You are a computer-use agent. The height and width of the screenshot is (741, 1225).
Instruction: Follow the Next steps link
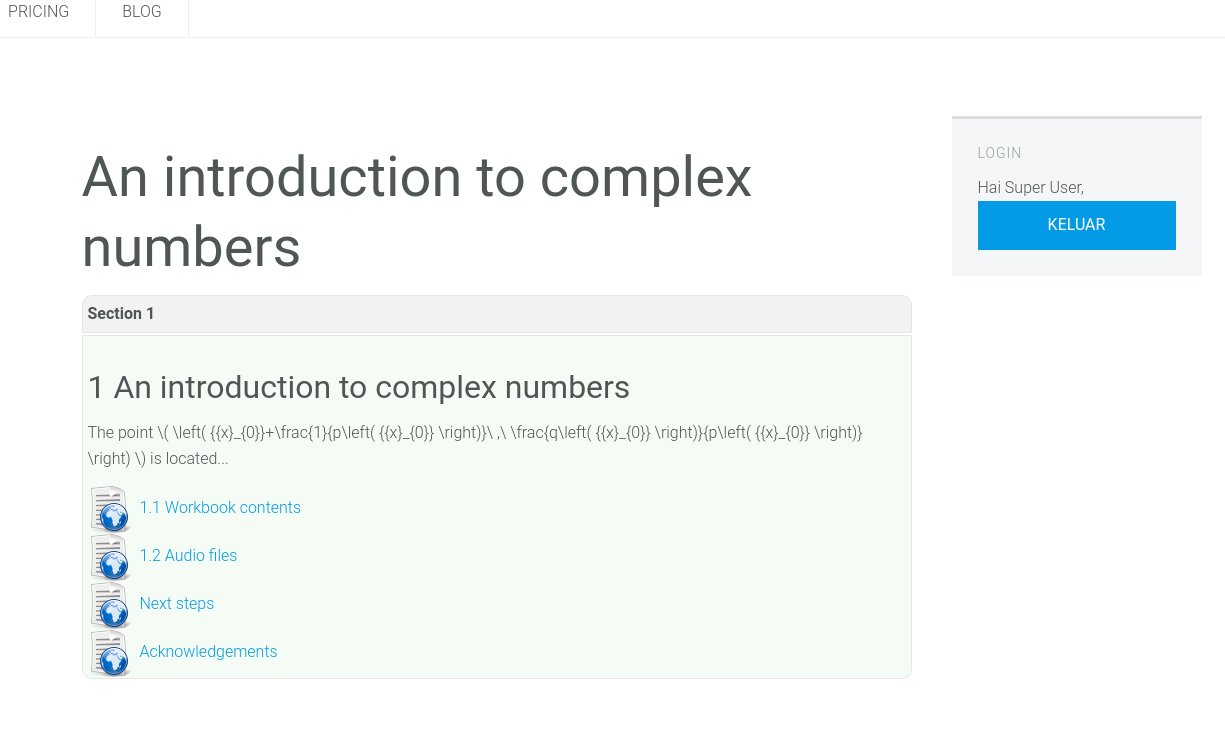click(176, 604)
